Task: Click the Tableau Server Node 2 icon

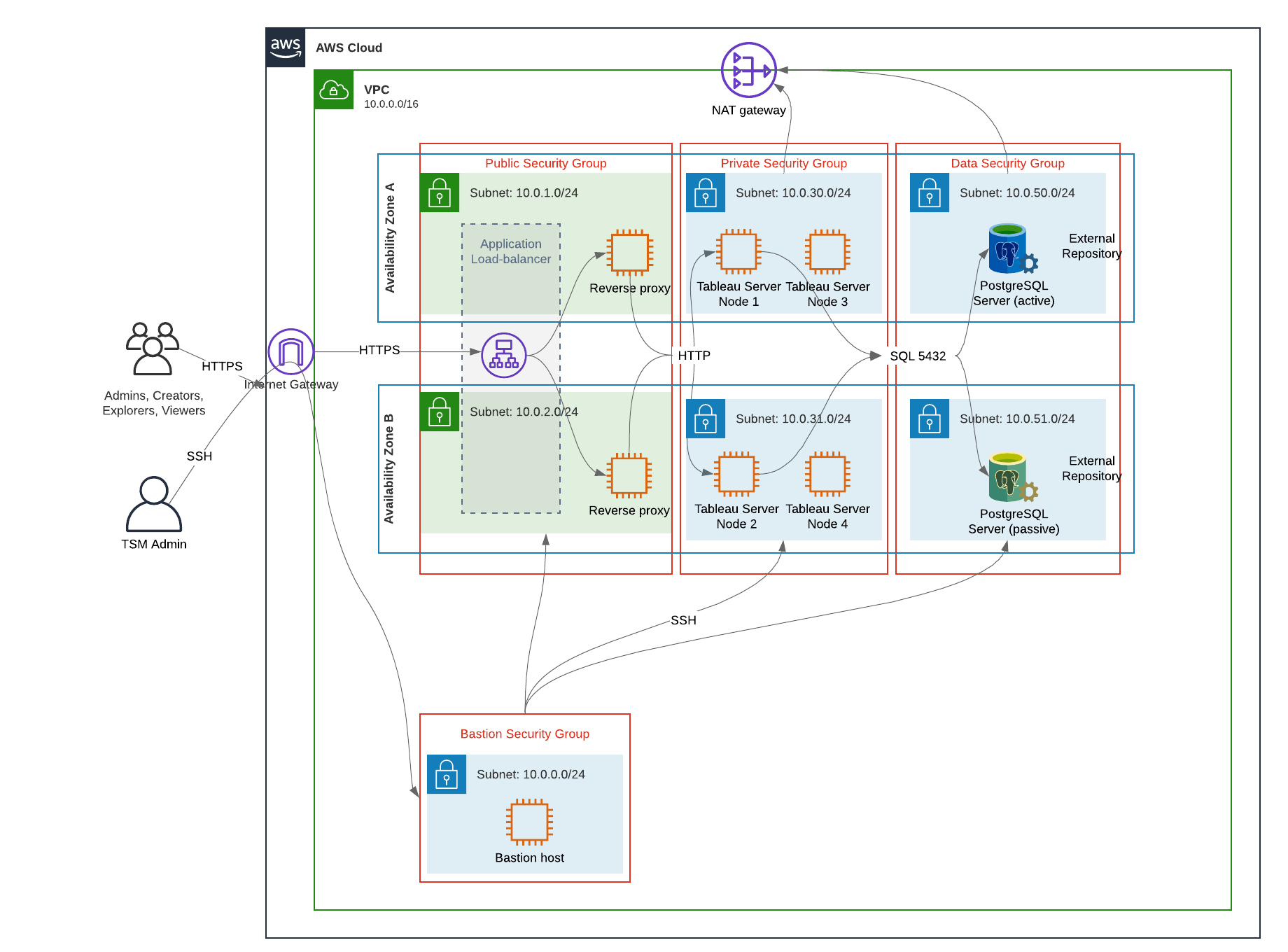Action: (736, 474)
